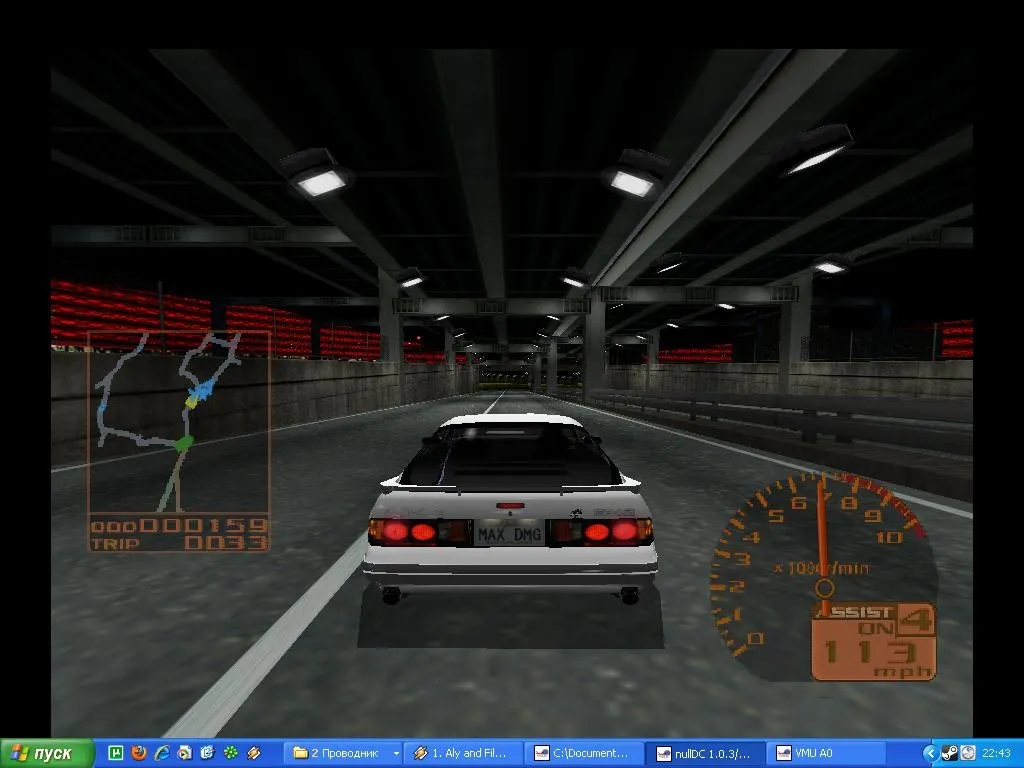Open the 2 Проводник taskbar group
Image resolution: width=1024 pixels, height=768 pixels.
(x=344, y=754)
